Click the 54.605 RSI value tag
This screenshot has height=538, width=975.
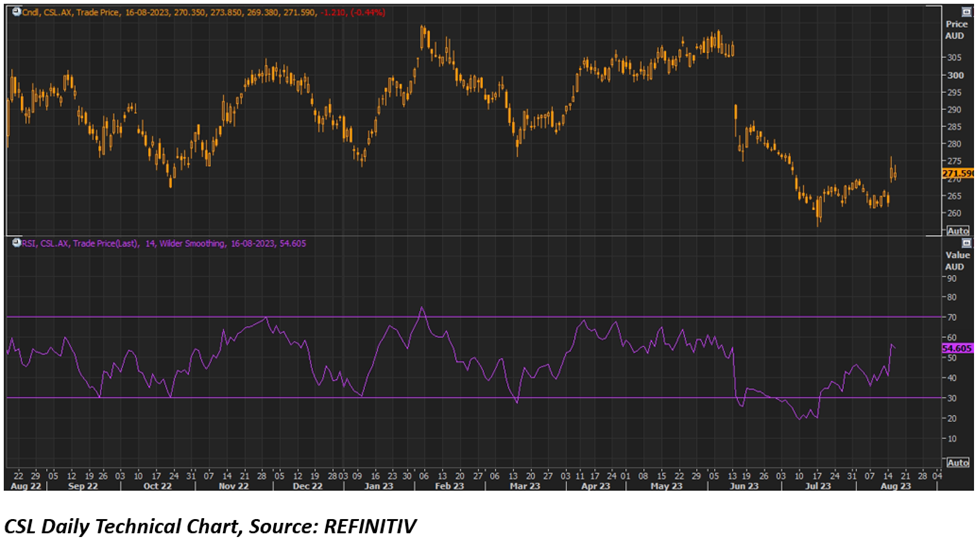[957, 347]
